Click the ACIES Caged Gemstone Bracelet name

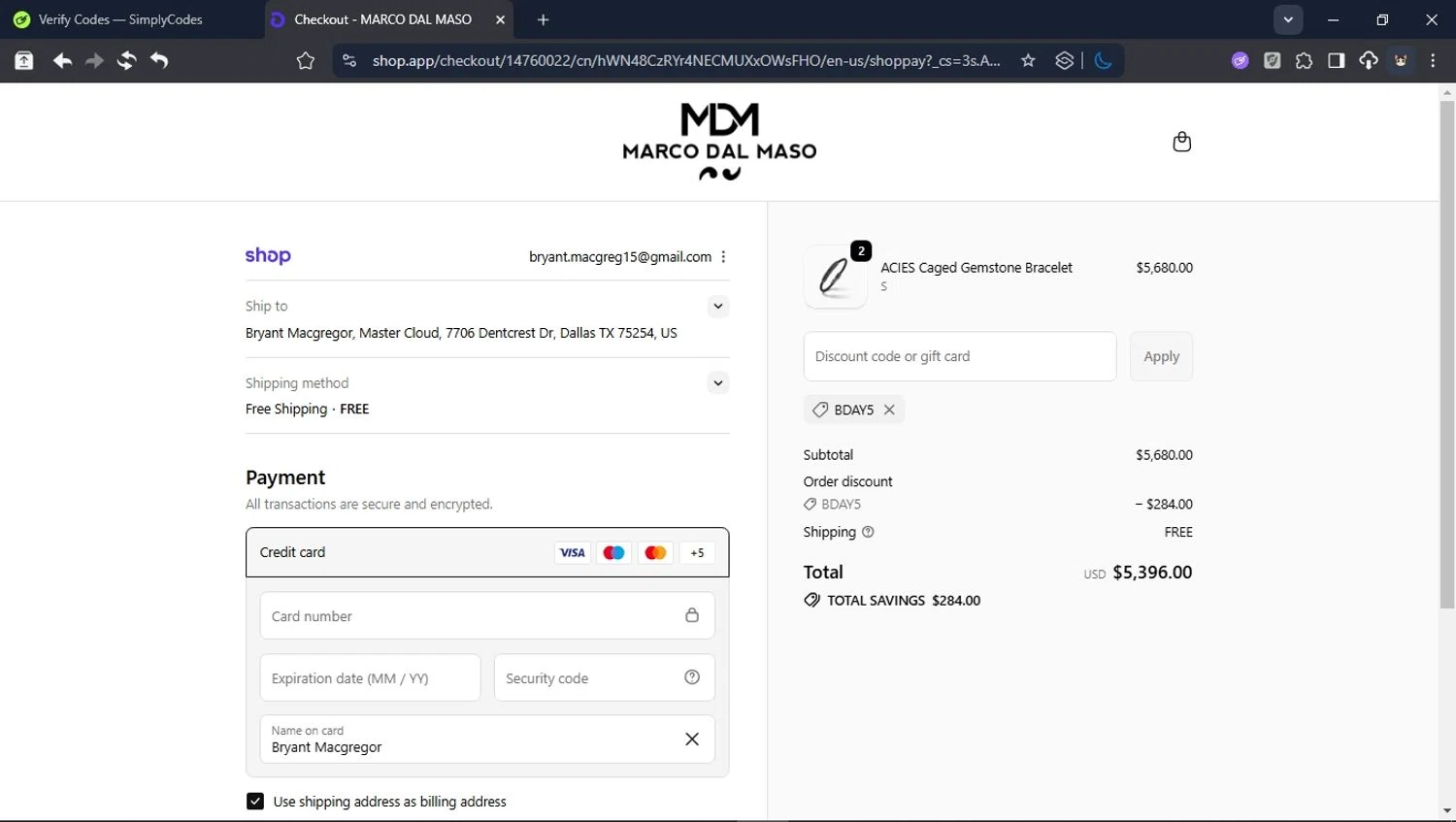point(976,268)
